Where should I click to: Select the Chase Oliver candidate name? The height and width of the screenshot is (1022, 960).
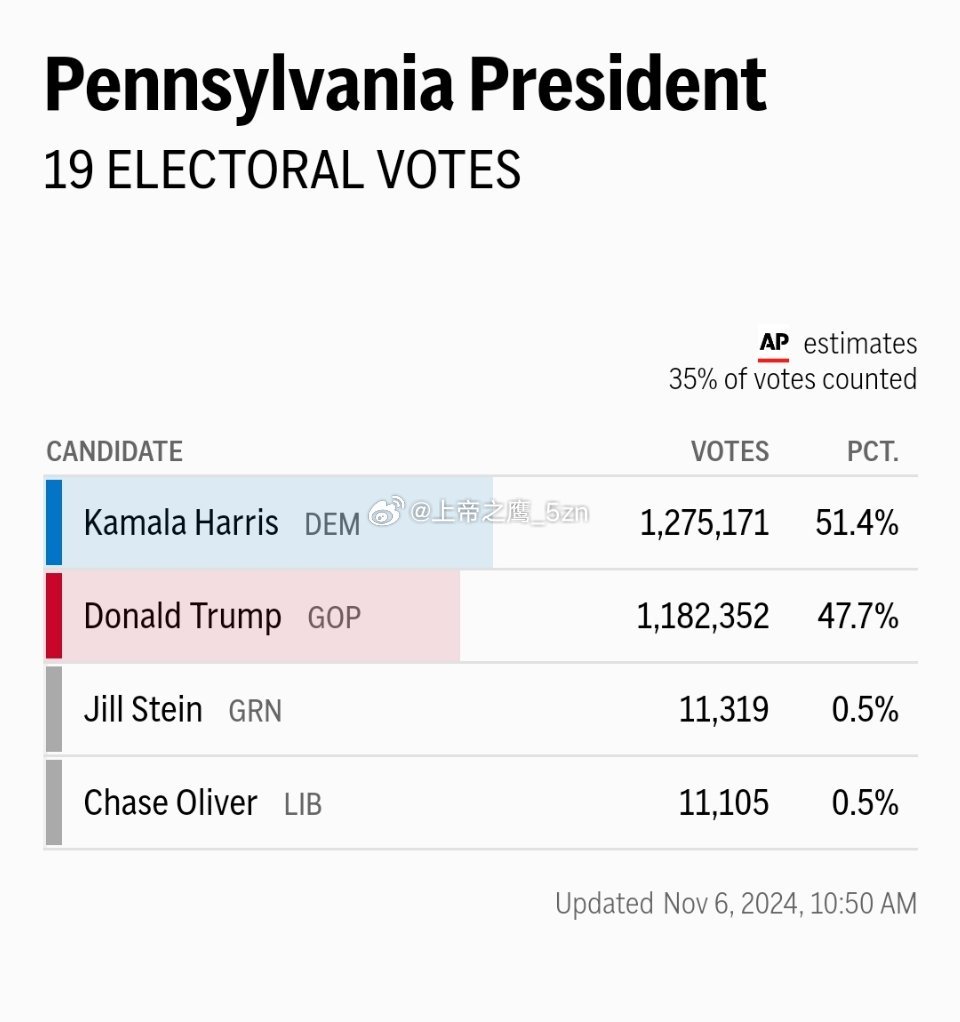coord(170,802)
